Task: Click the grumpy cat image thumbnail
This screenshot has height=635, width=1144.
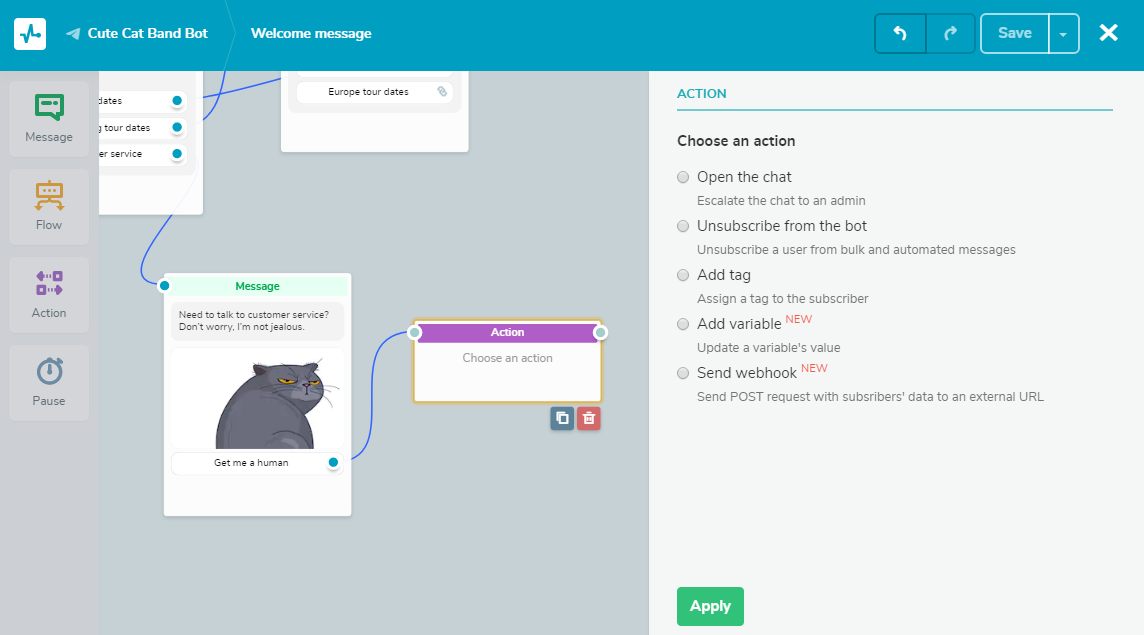Action: 258,399
